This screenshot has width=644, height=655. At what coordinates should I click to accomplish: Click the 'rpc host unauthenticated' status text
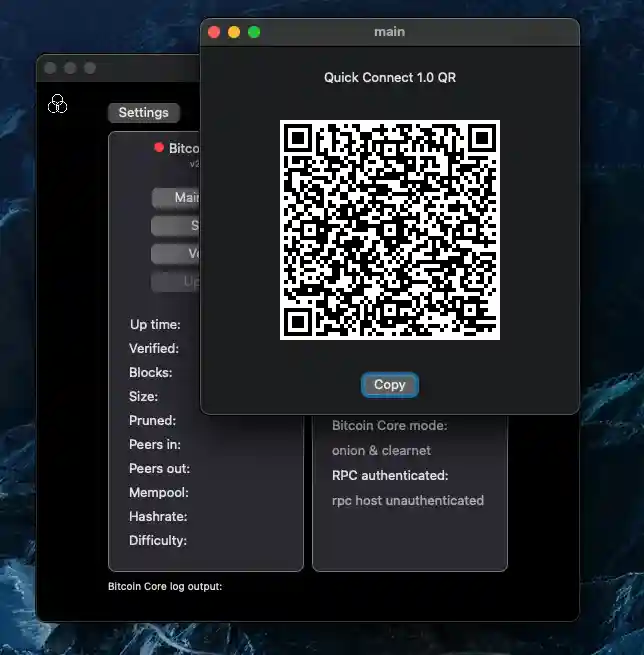pyautogui.click(x=408, y=500)
